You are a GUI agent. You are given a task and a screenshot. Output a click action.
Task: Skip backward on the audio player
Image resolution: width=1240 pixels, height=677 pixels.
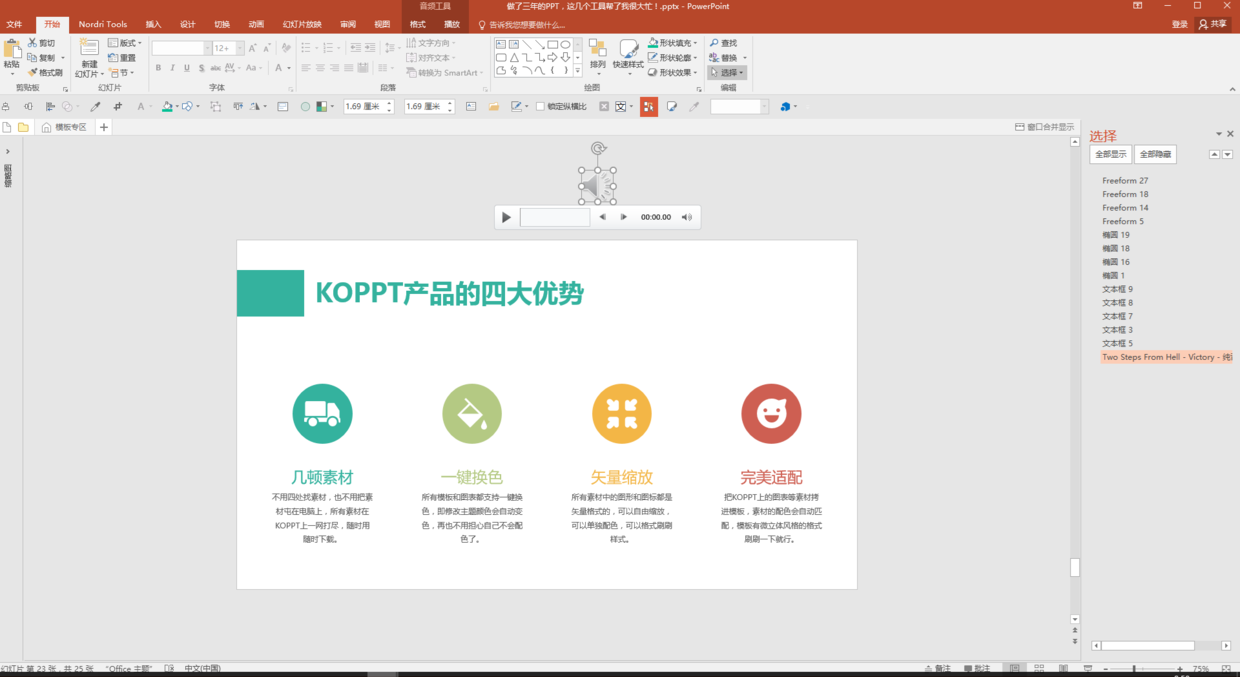click(x=602, y=217)
